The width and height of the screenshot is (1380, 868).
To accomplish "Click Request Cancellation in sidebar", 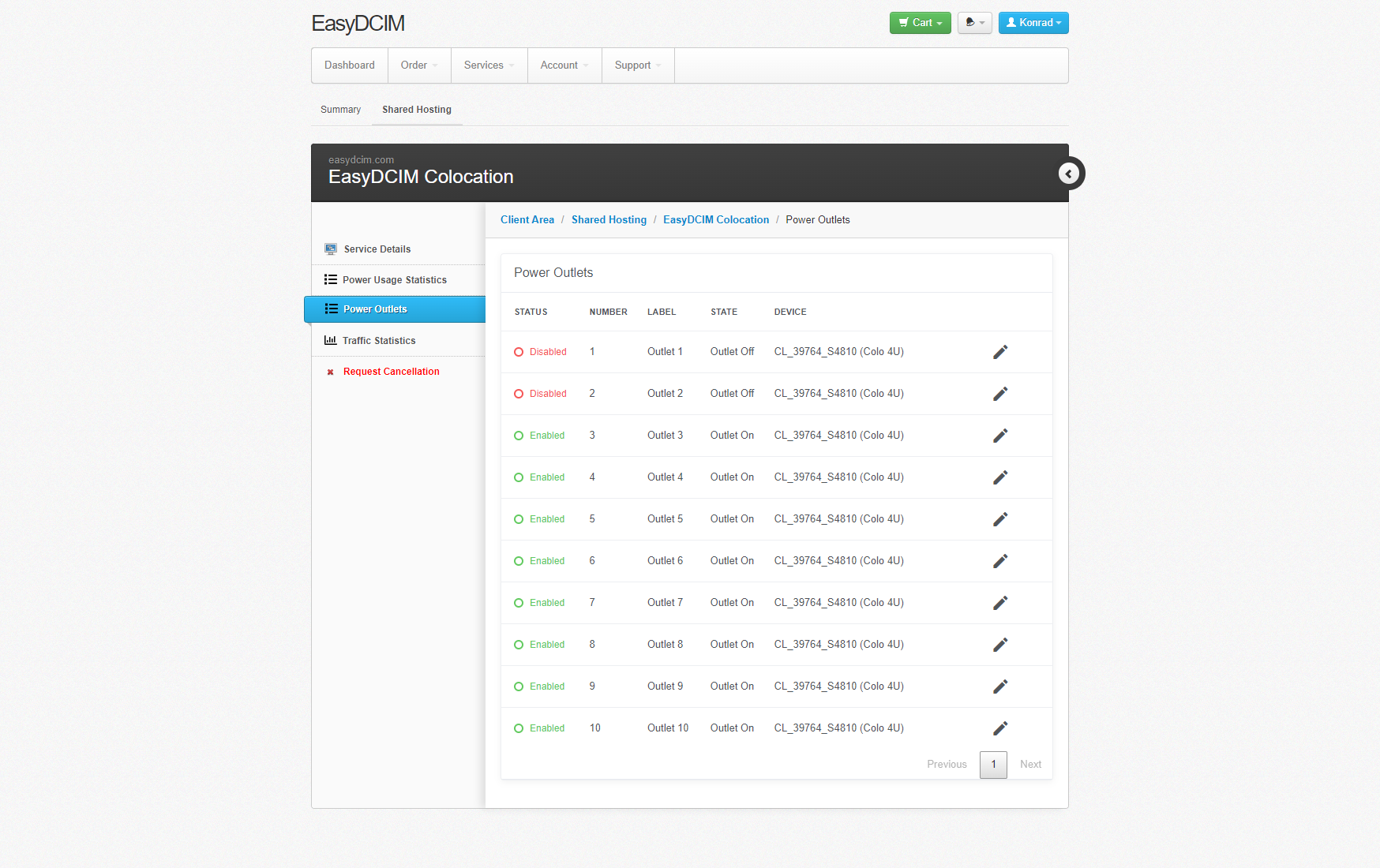I will point(391,372).
